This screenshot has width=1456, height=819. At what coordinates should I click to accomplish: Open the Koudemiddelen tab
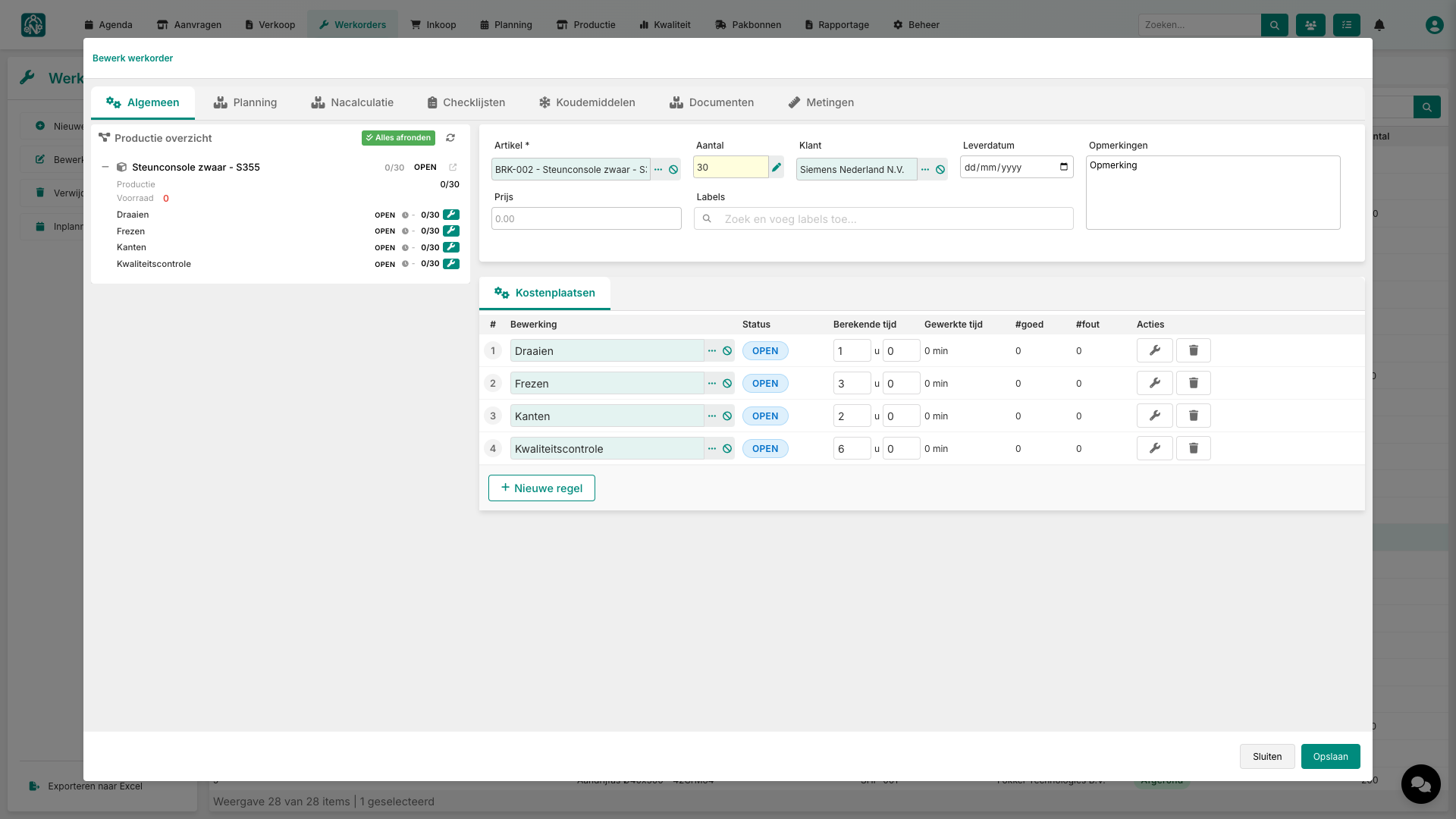[x=587, y=103]
